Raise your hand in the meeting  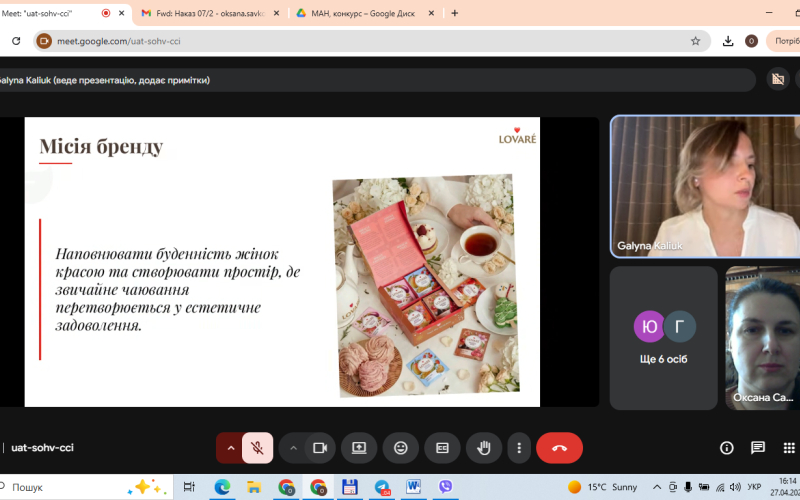pos(484,448)
